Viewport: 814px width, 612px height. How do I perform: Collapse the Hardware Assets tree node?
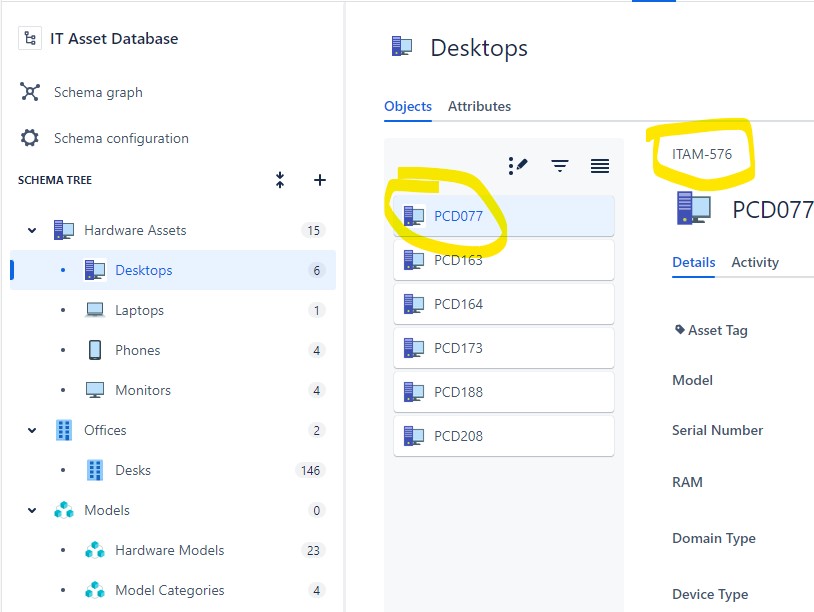point(32,230)
